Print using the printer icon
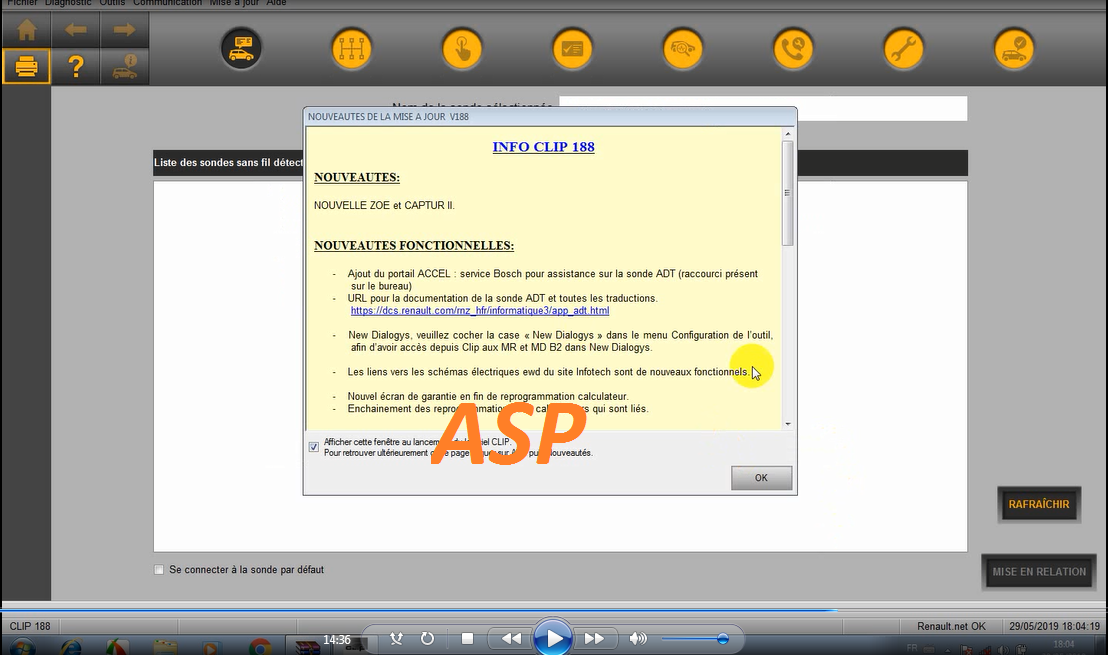The width and height of the screenshot is (1108, 655). pos(26,66)
